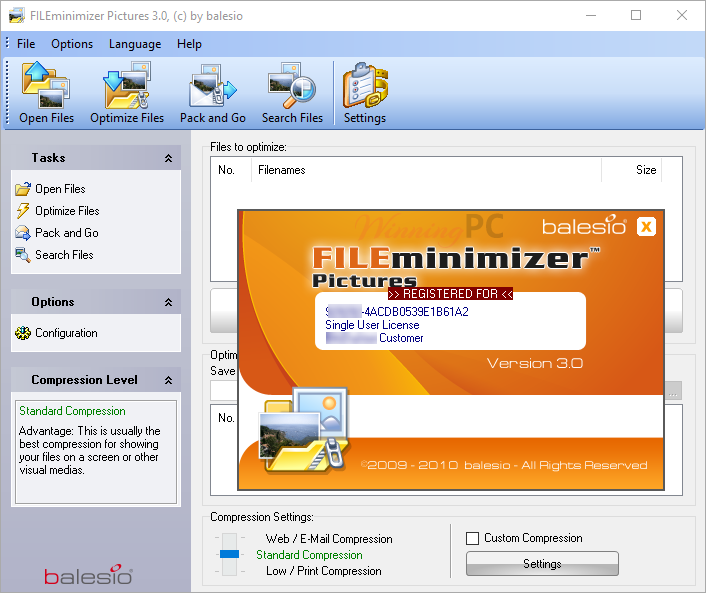Click the Search Files toolbar icon
This screenshot has width=706, height=593.
[x=292, y=86]
